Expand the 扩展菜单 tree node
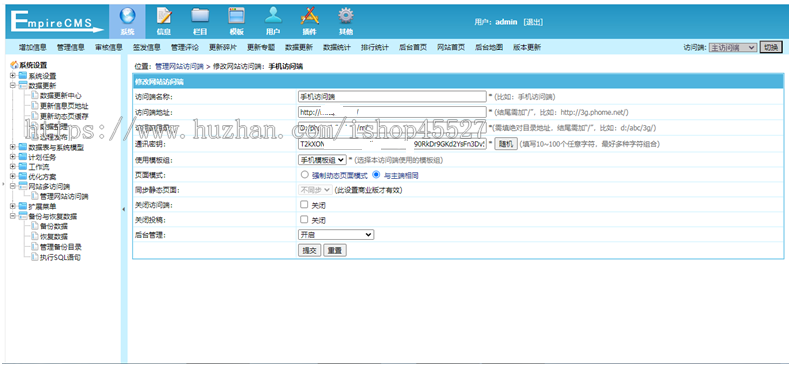This screenshot has width=791, height=366. tap(13, 206)
